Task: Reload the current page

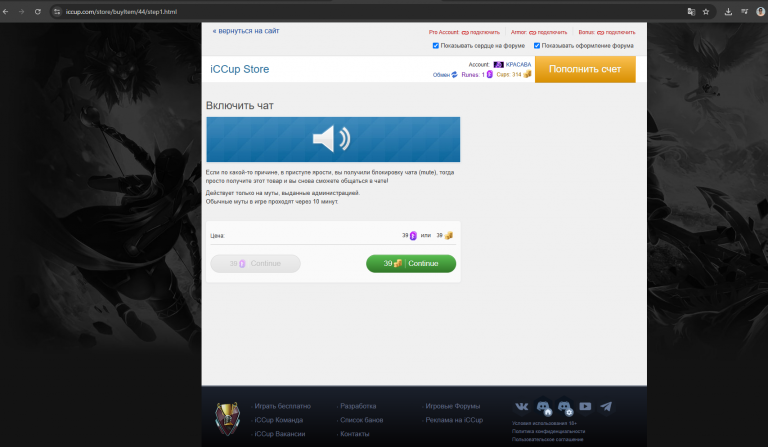Action: [x=38, y=12]
